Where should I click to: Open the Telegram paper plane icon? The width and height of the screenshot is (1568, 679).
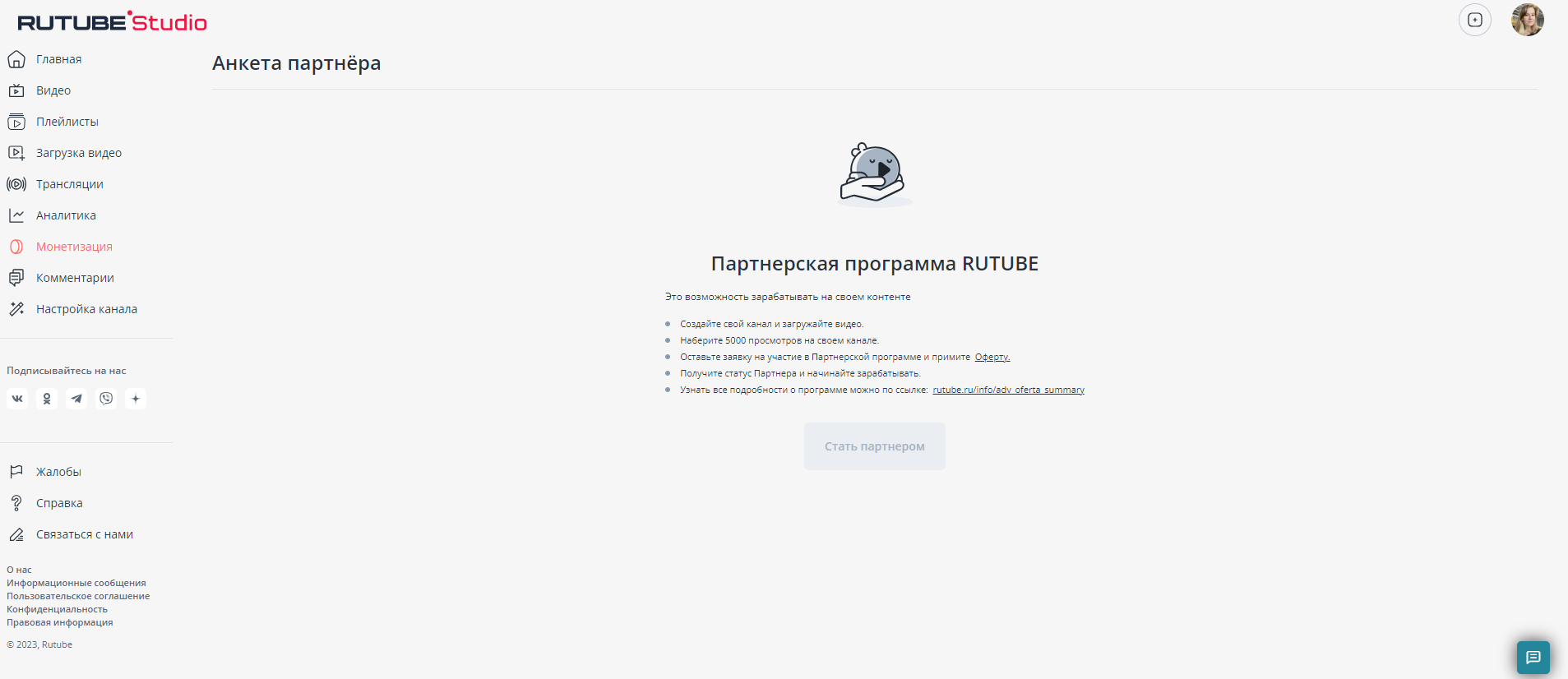(x=76, y=399)
